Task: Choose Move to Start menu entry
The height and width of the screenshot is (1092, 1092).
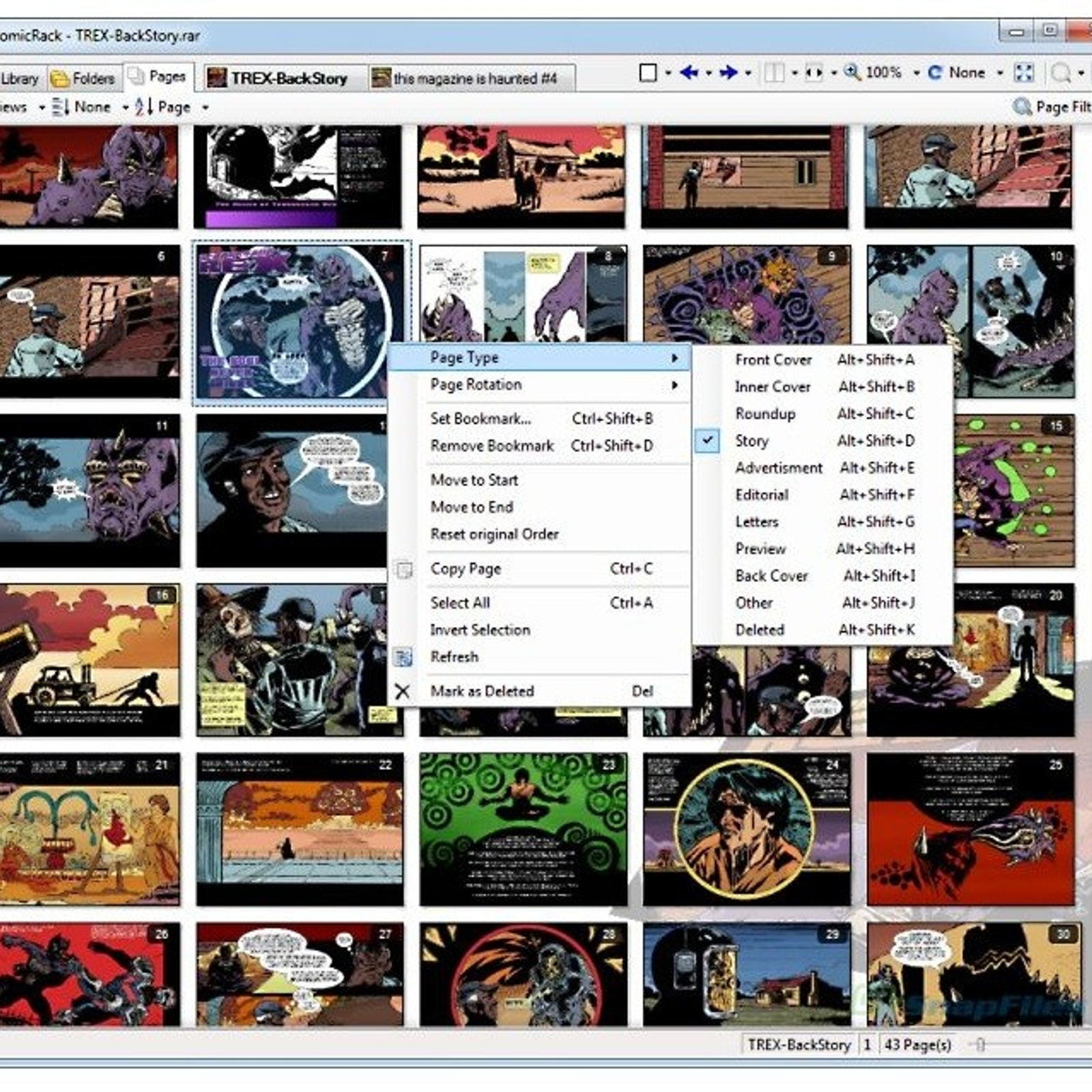Action: (539, 480)
